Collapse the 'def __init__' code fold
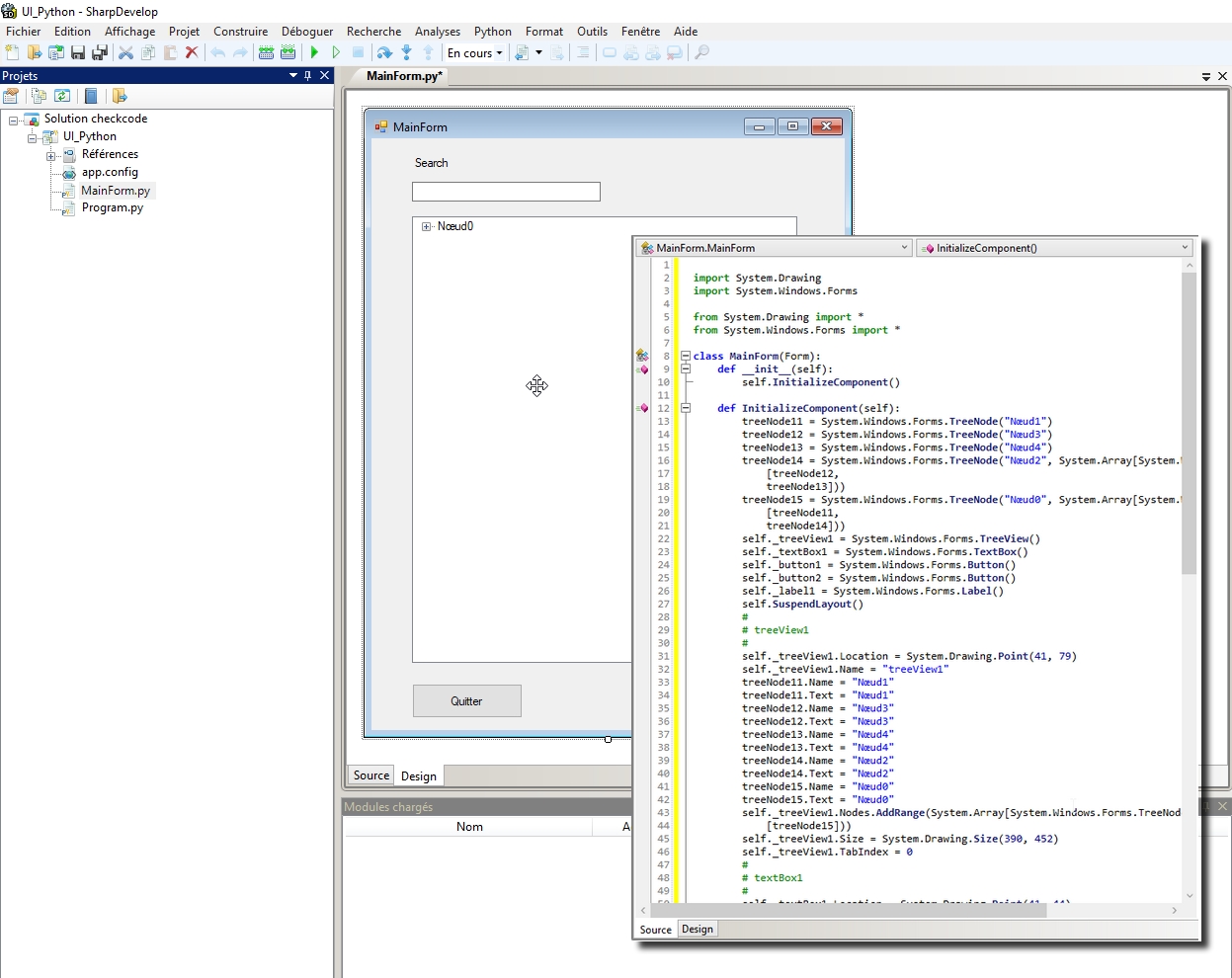 pyautogui.click(x=685, y=368)
